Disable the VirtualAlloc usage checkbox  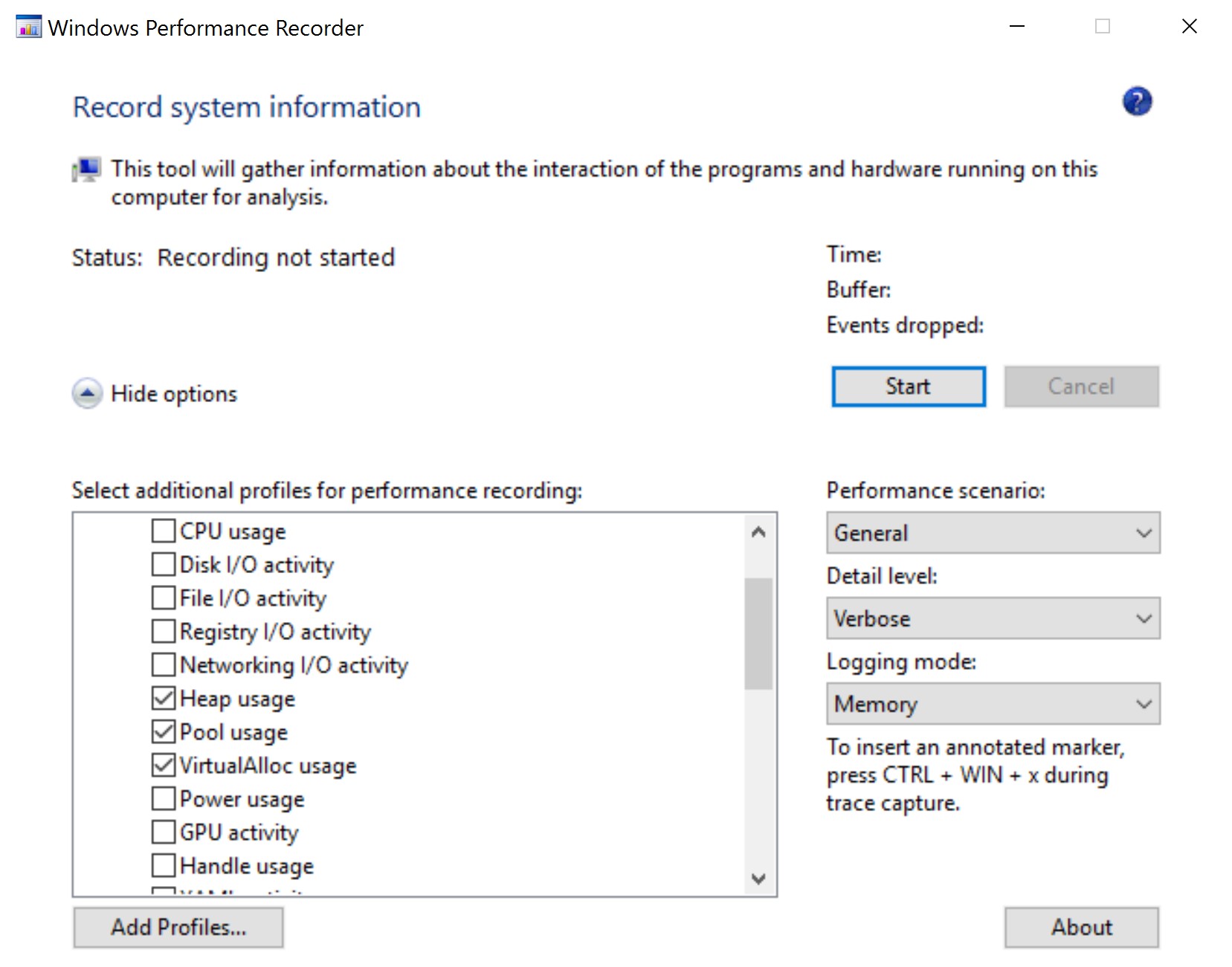(x=164, y=765)
